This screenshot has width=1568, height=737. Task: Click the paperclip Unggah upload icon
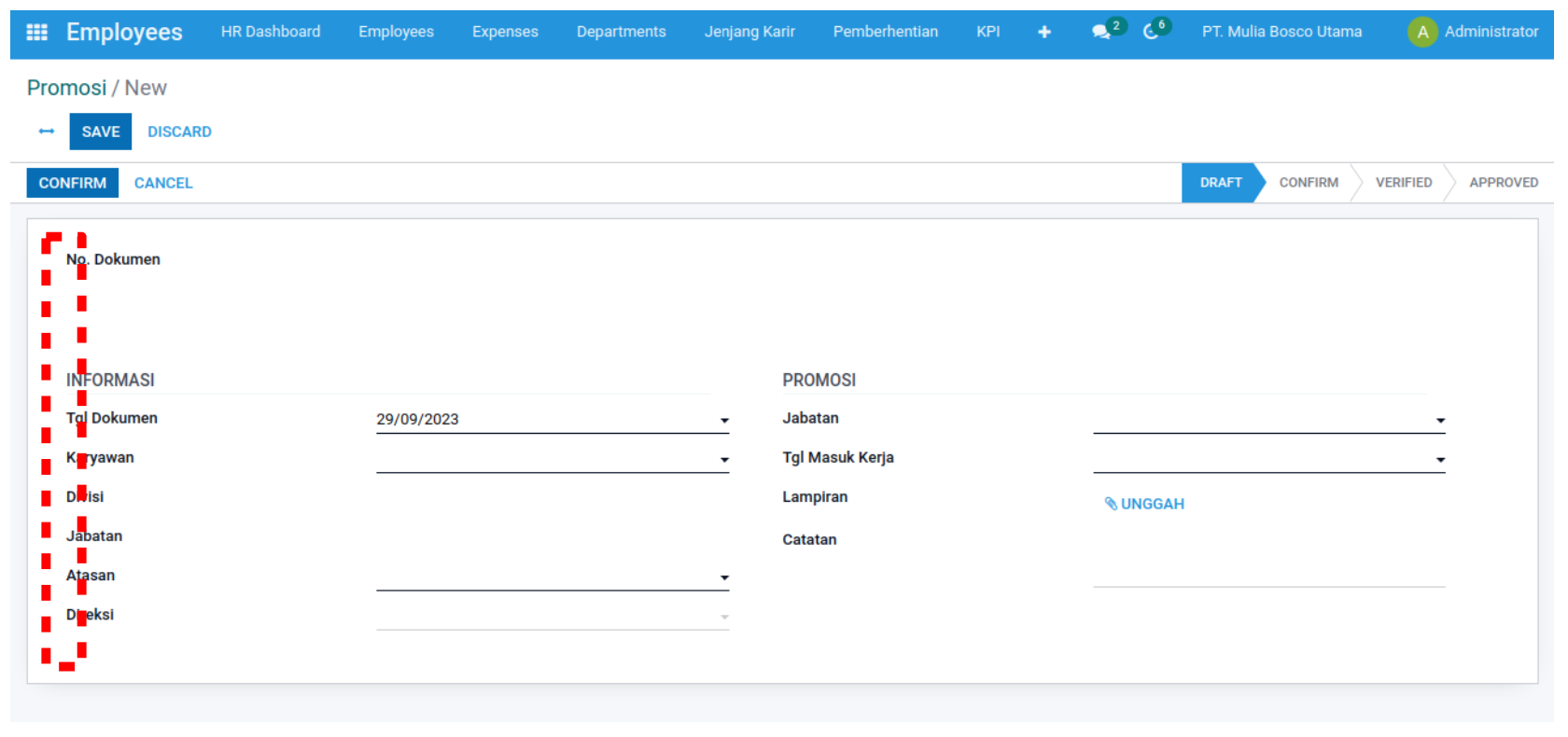coord(1111,504)
